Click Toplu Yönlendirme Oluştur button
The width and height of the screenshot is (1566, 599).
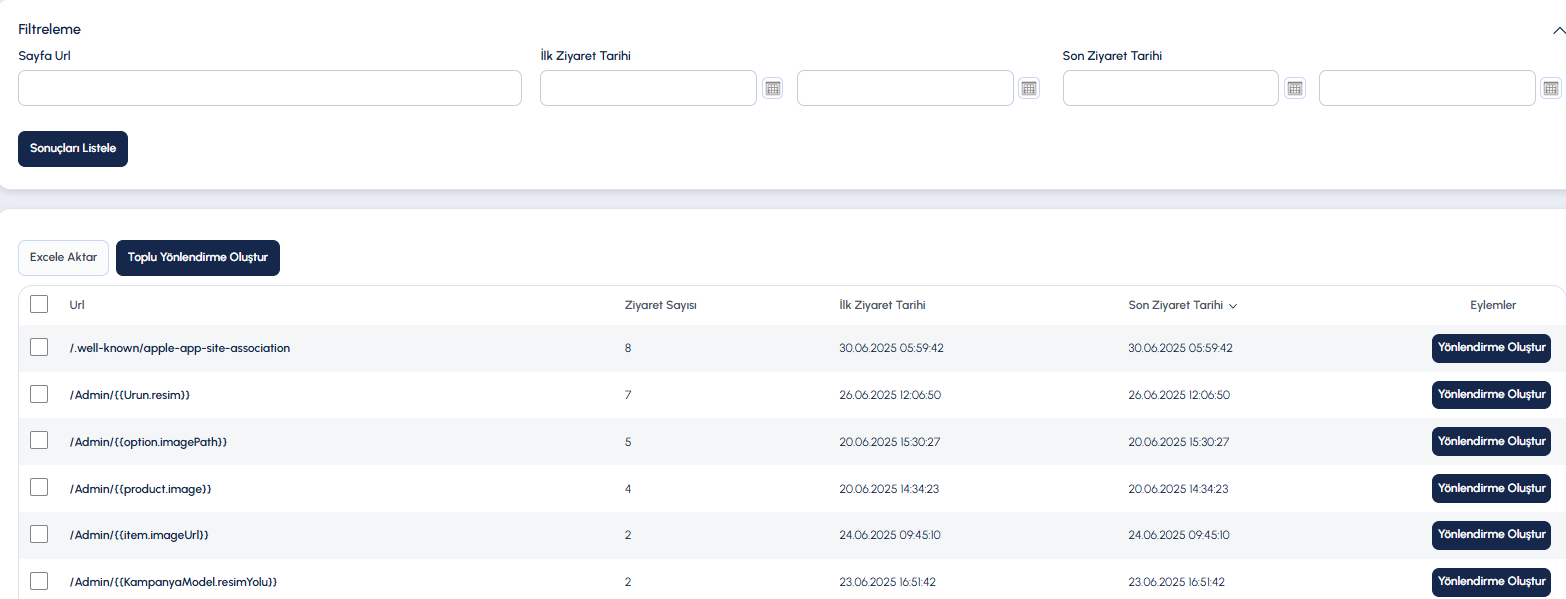point(198,257)
